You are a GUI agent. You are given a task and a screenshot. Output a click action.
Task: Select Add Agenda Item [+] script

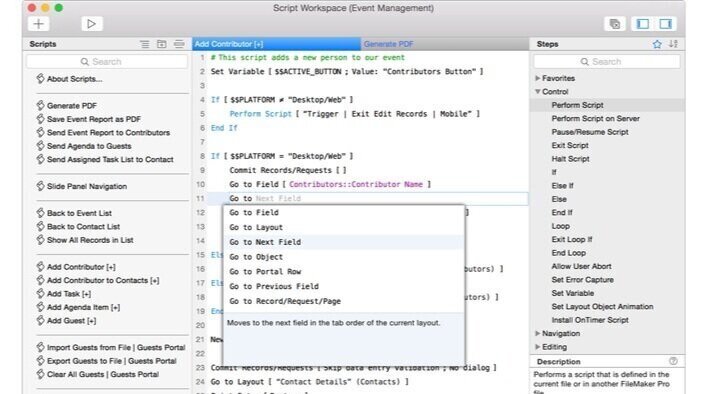point(78,307)
